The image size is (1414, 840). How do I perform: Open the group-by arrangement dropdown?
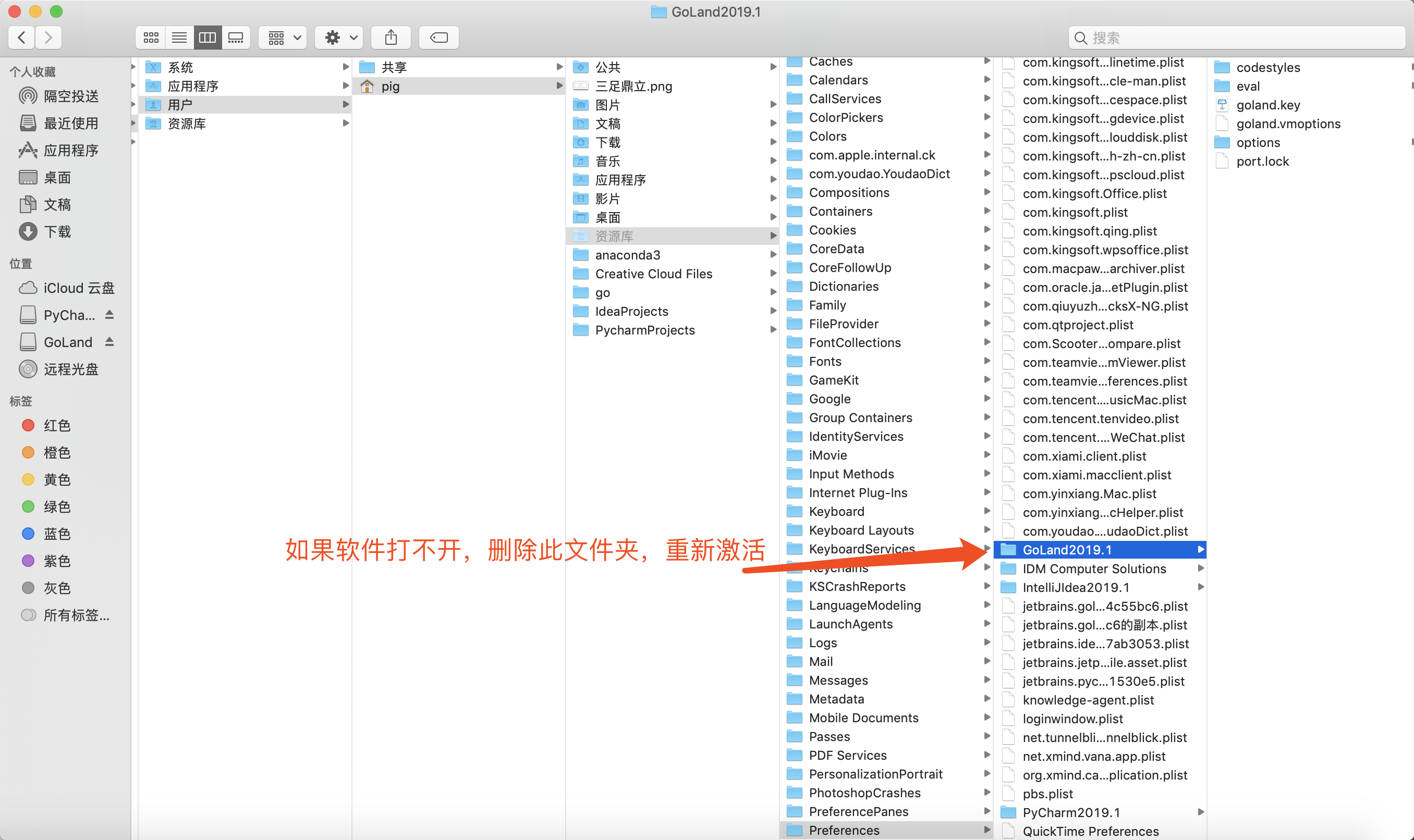point(283,38)
